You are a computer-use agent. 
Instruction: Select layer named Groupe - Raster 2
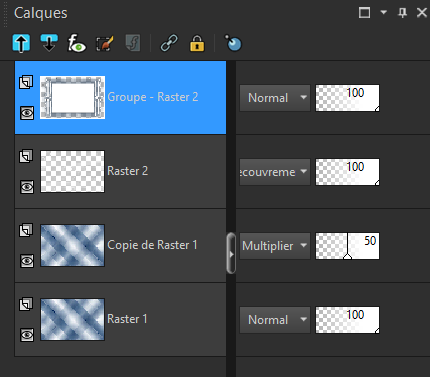click(x=153, y=97)
